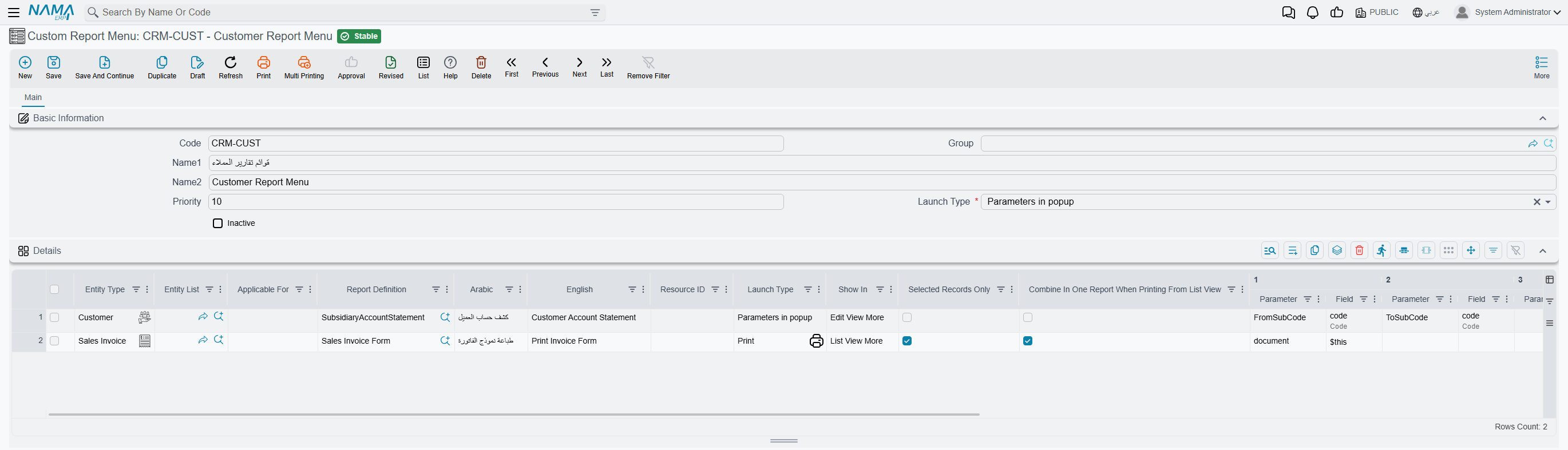
Task: Enable Selected Records Only for Customer row
Action: pos(907,317)
